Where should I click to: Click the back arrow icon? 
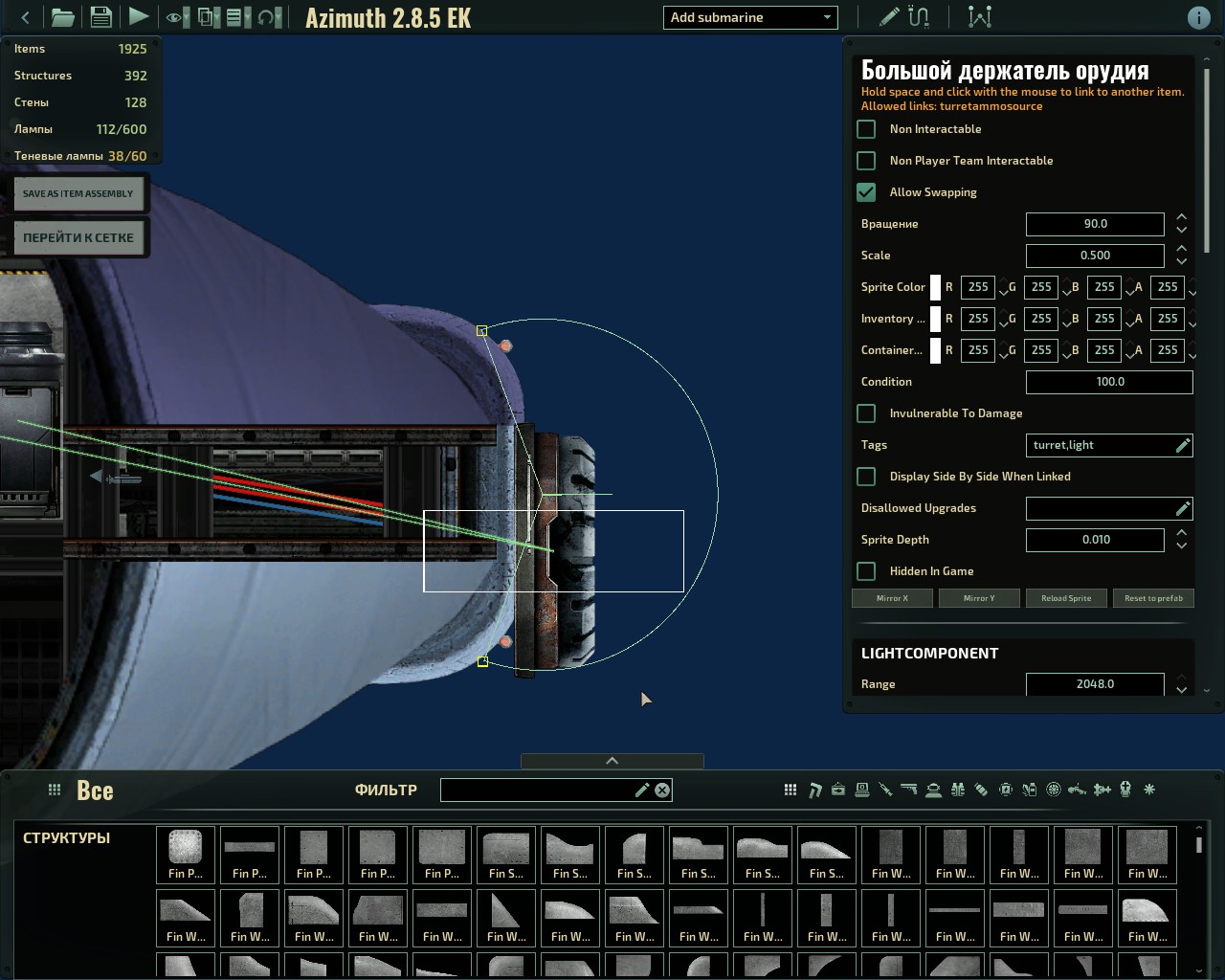point(26,17)
